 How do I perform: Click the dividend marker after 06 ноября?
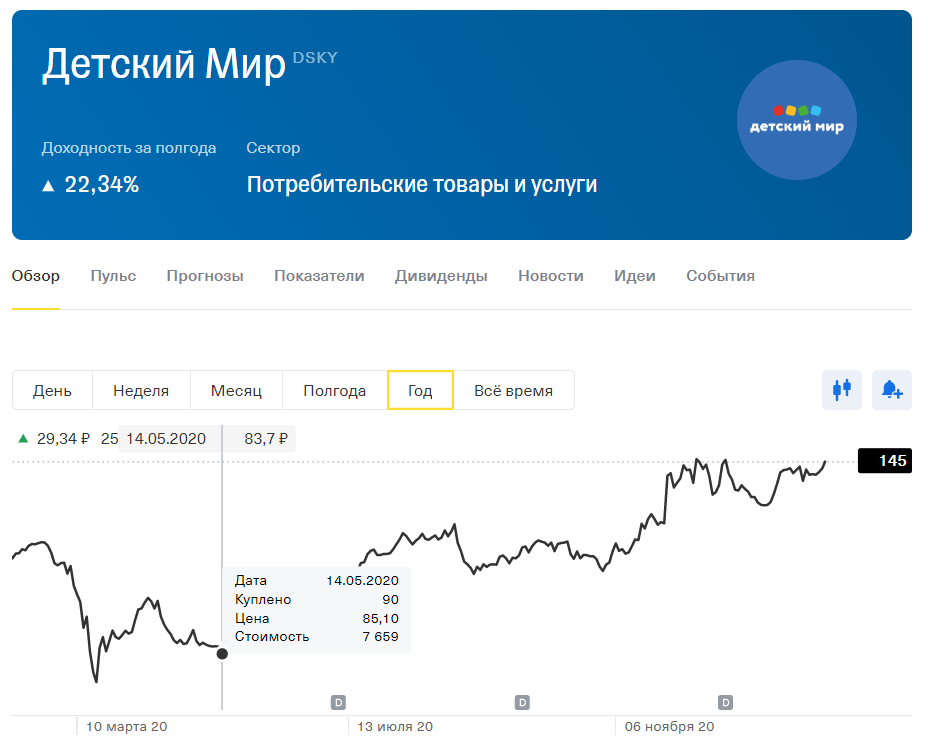coord(726,703)
